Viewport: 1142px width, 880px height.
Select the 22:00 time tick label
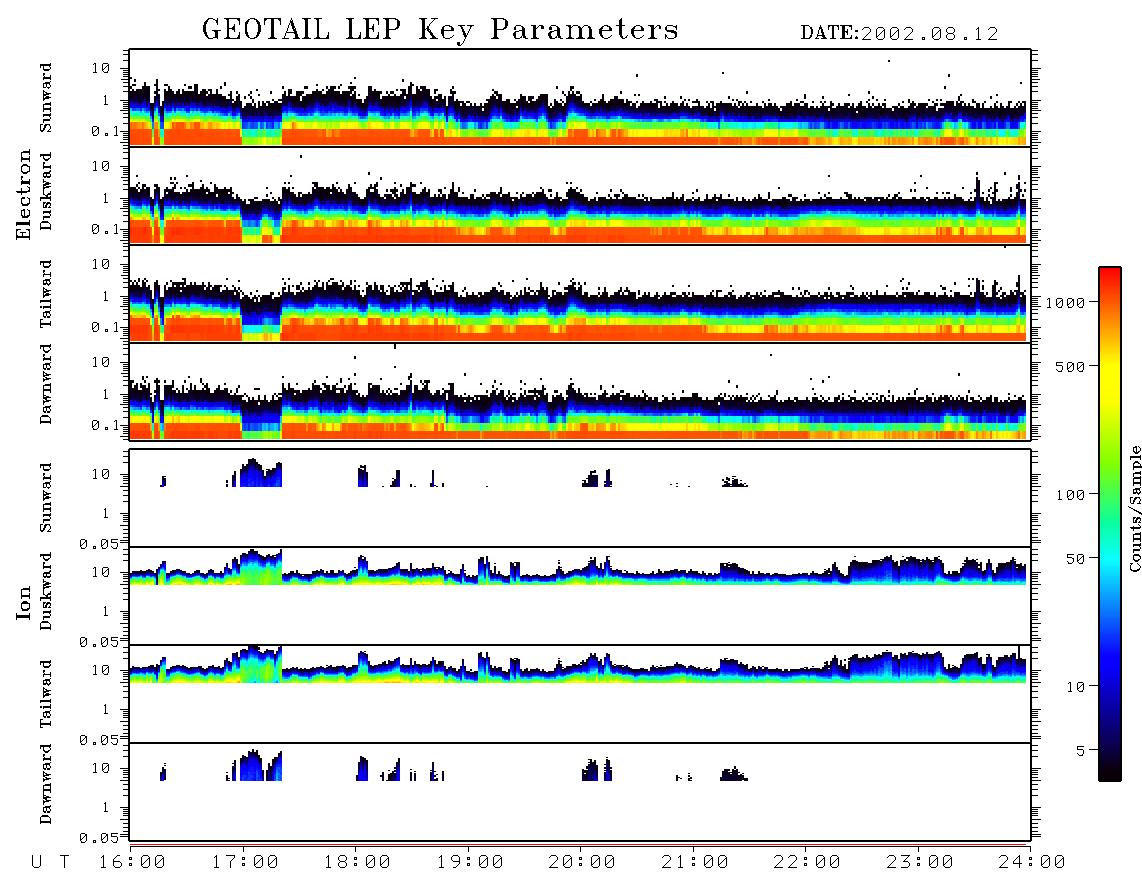tap(808, 863)
